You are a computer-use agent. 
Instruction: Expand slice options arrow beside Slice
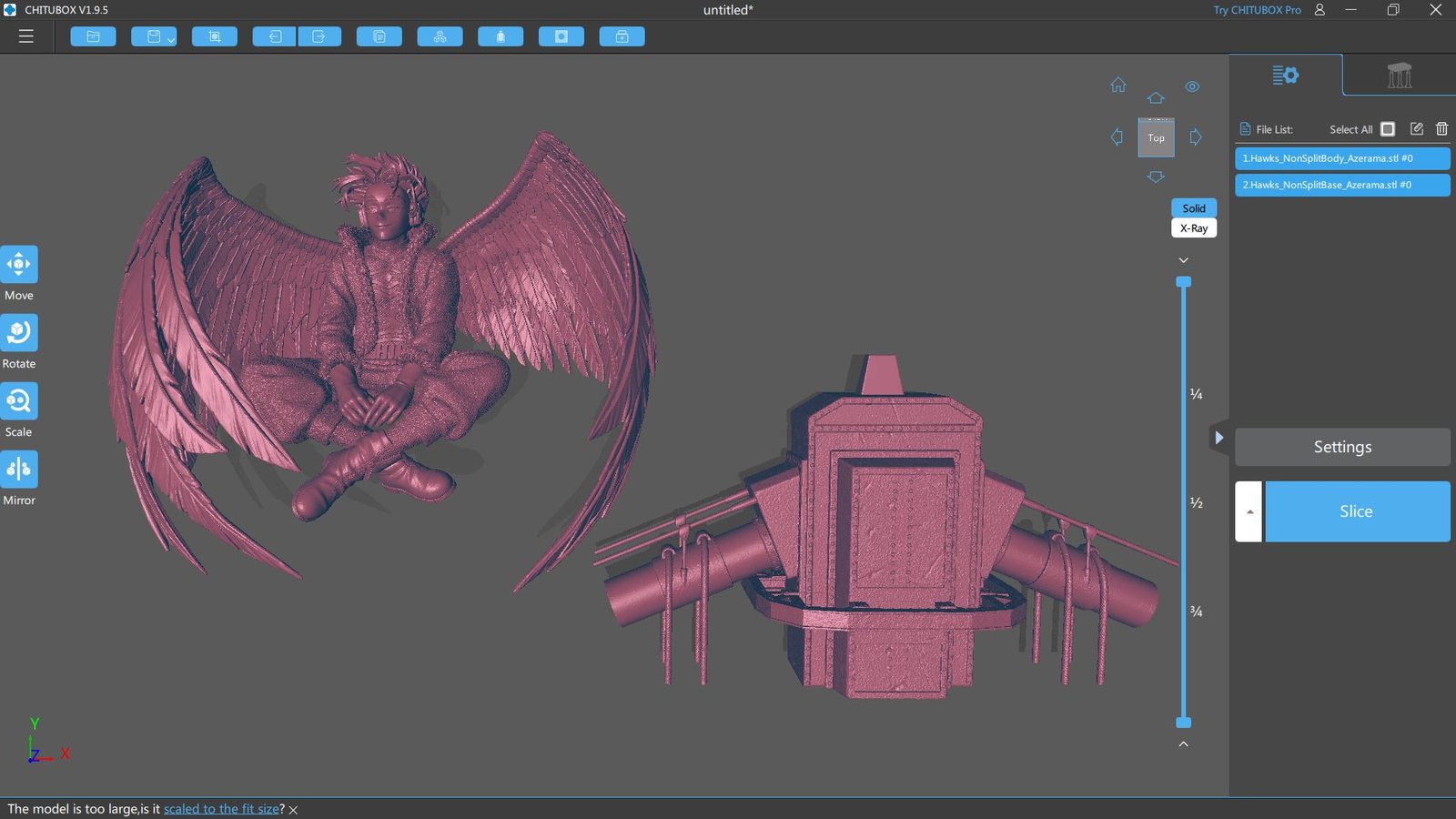point(1249,511)
